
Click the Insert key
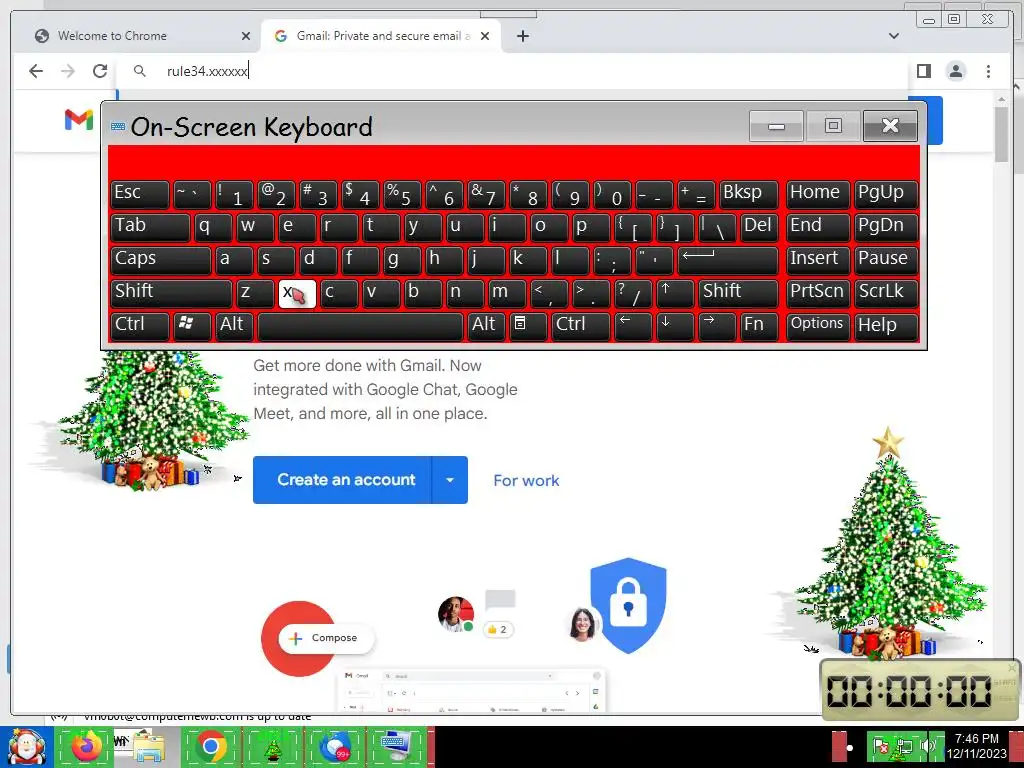[x=818, y=259]
